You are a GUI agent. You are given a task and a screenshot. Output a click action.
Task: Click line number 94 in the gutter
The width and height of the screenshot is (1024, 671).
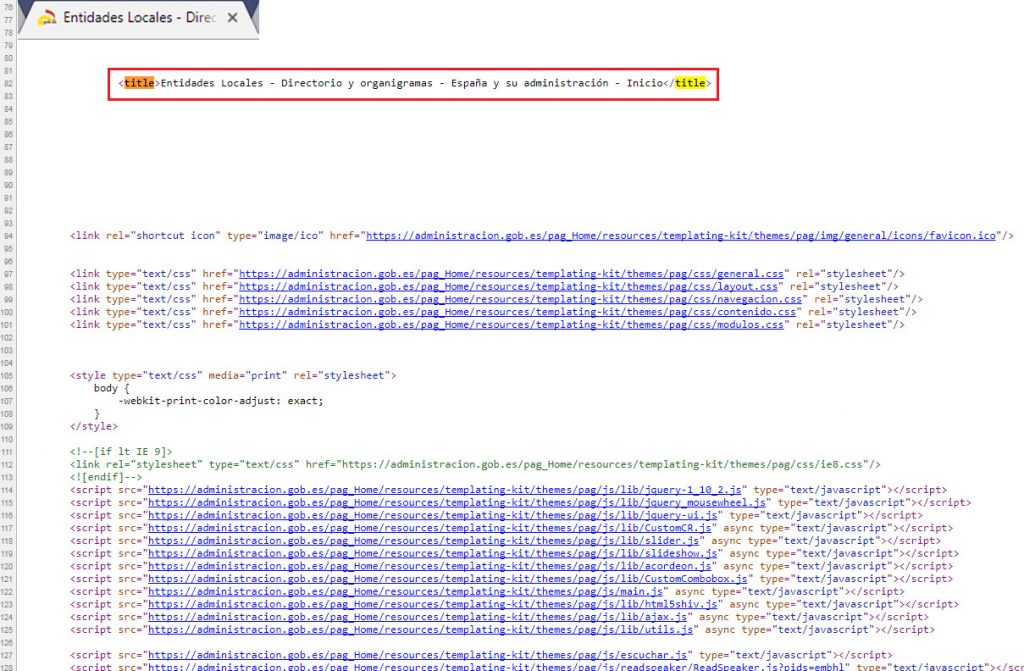[x=8, y=236]
